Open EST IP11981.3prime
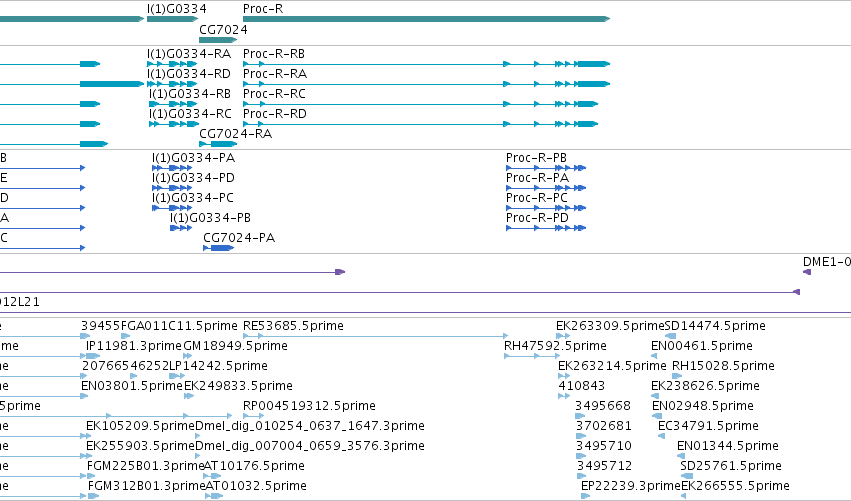851x501 pixels. pos(134,346)
